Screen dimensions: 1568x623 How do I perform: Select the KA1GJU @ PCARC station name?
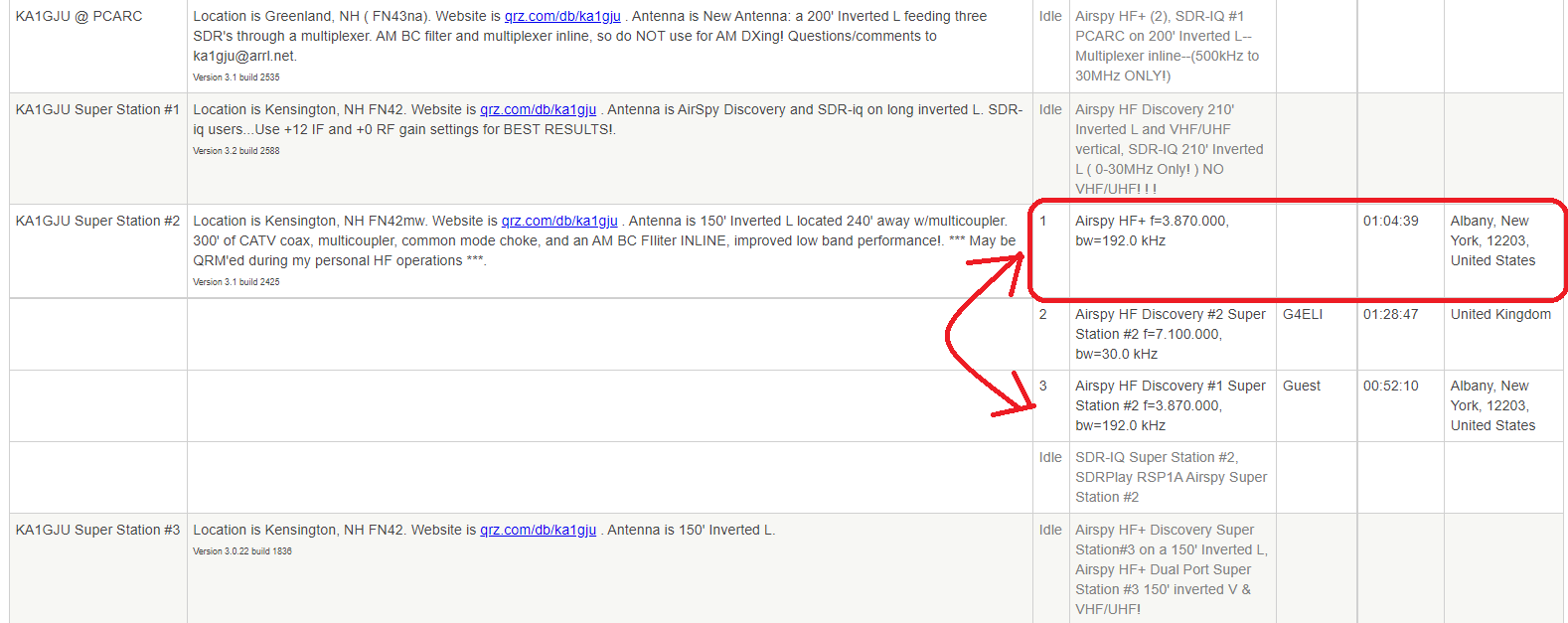[78, 17]
